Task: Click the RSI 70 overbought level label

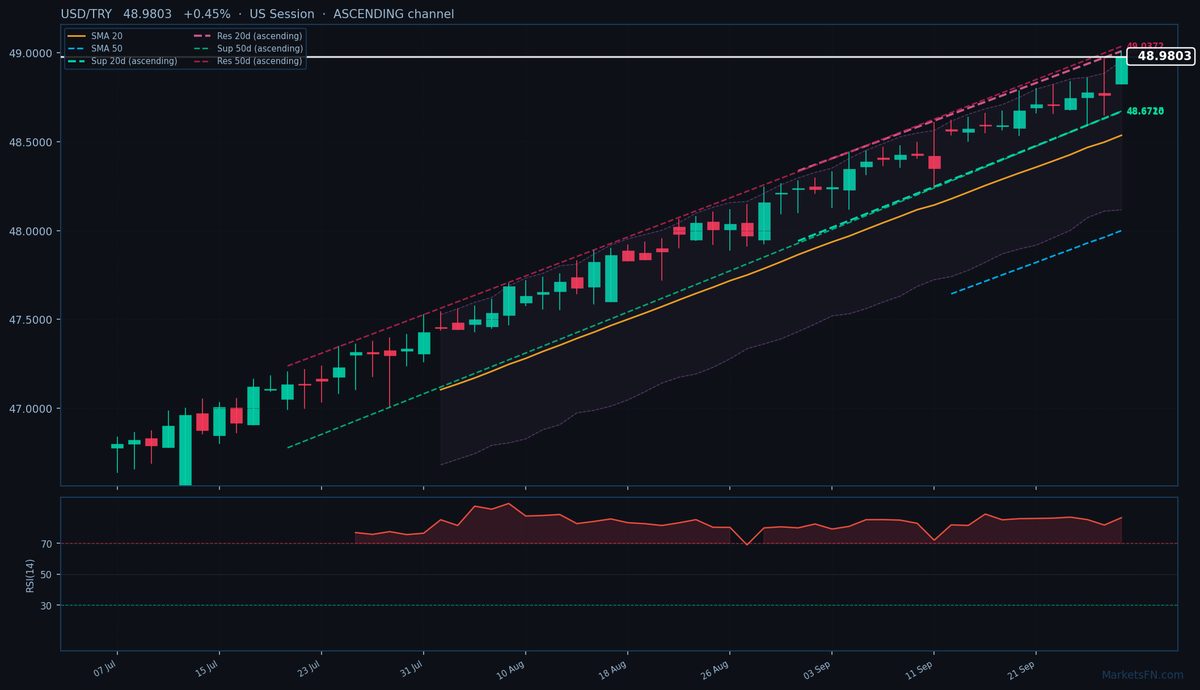Action: pos(46,544)
